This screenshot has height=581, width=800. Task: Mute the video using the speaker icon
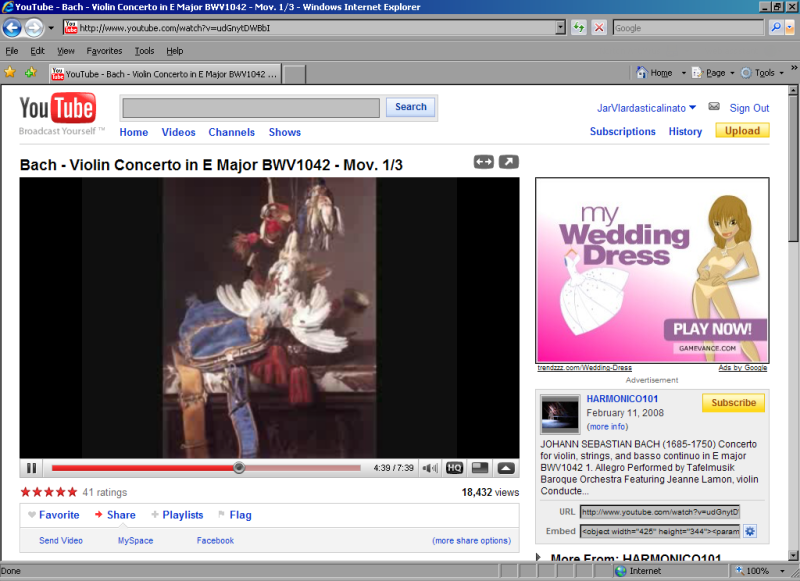(431, 468)
